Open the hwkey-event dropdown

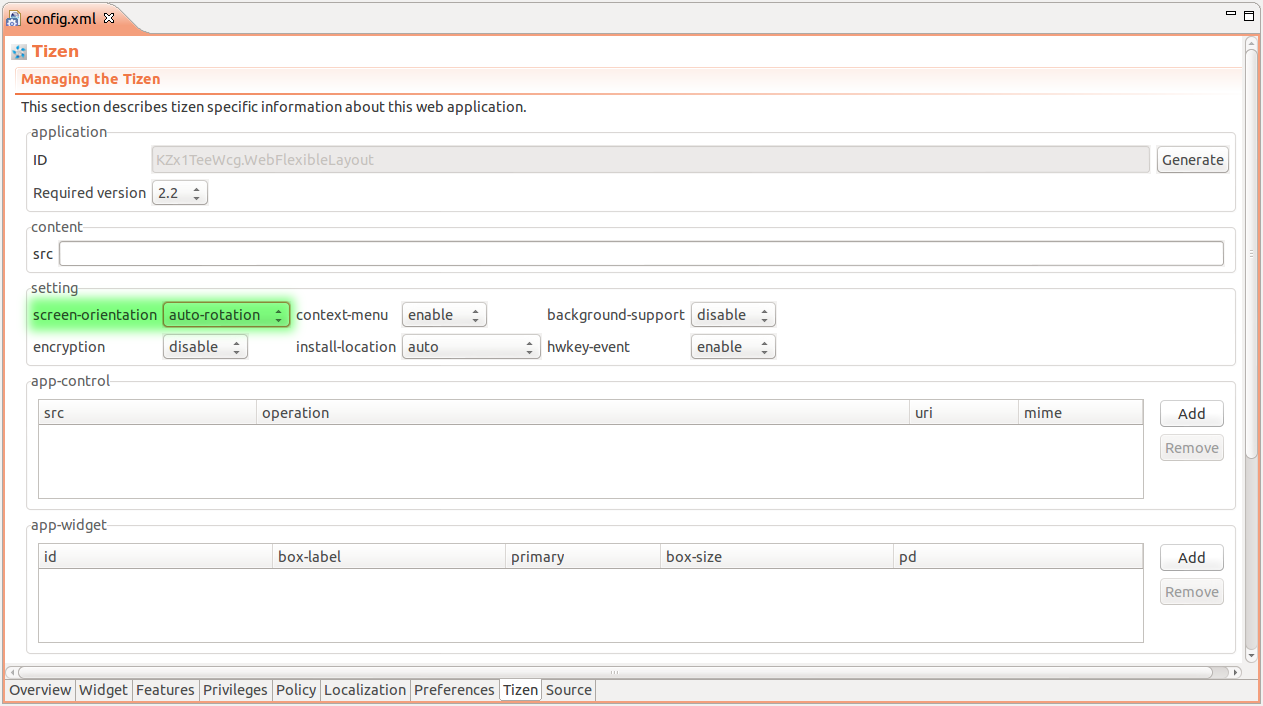click(733, 347)
